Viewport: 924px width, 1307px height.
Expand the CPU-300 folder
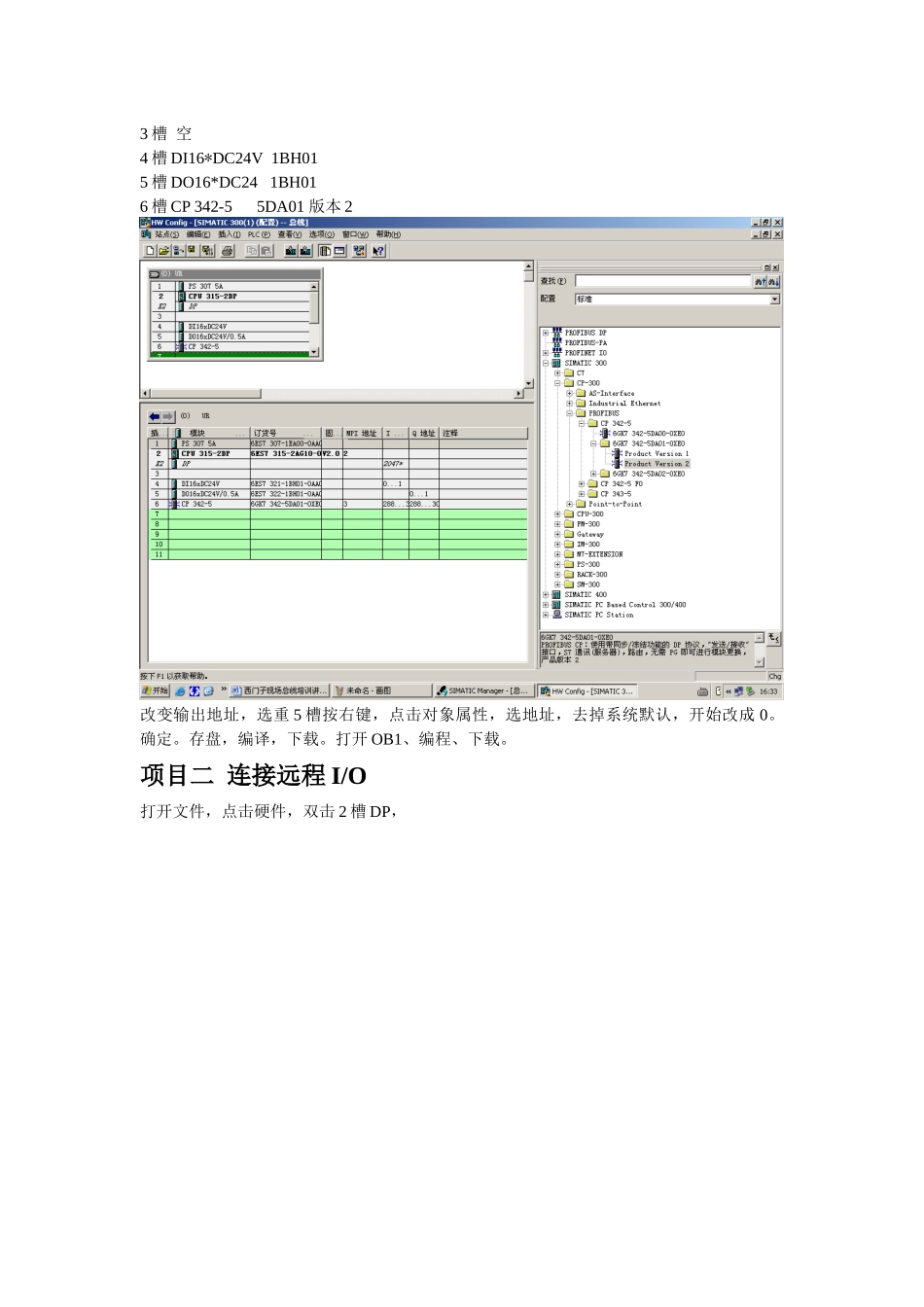tap(557, 514)
